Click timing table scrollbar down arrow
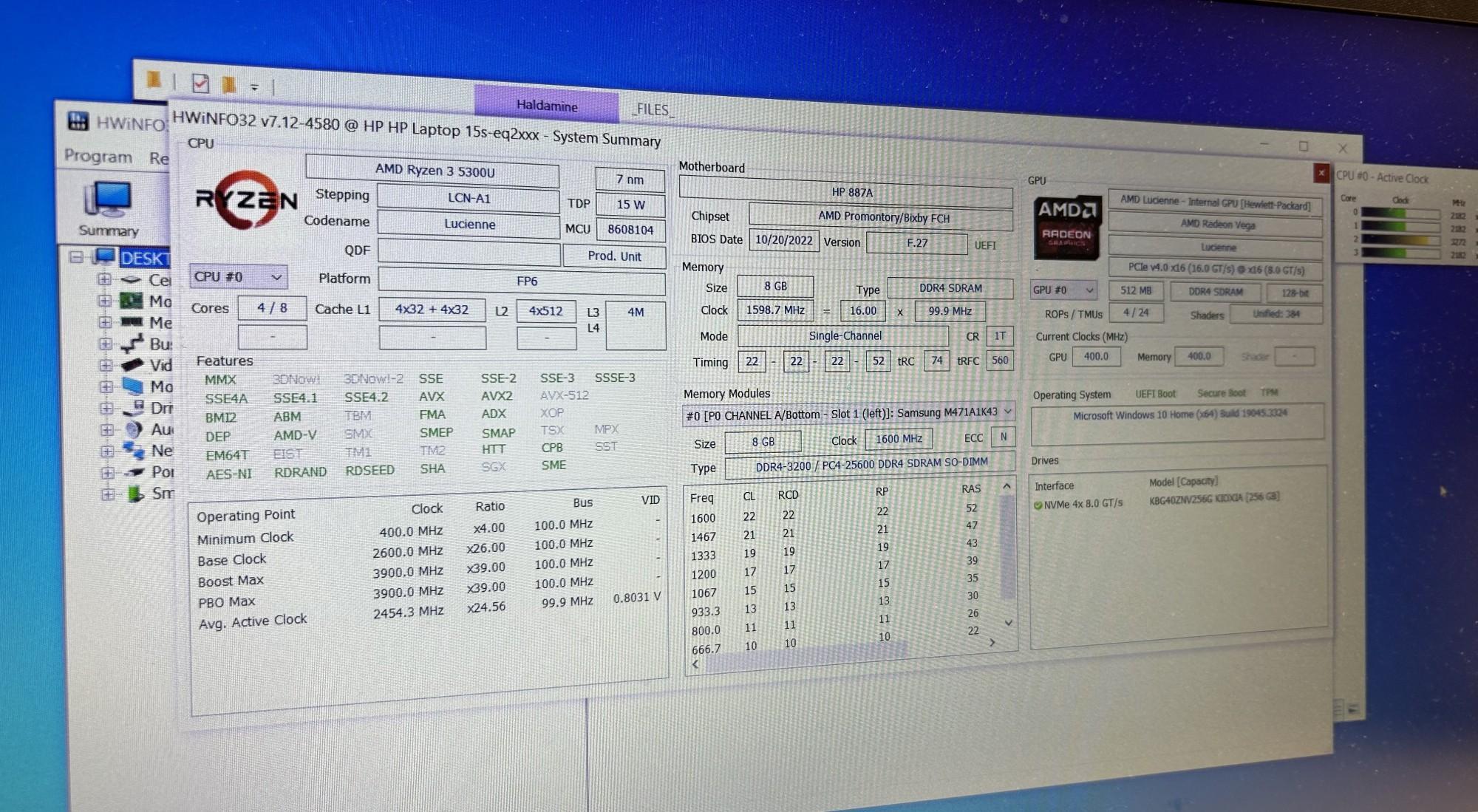The height and width of the screenshot is (812, 1478). pos(1008,623)
